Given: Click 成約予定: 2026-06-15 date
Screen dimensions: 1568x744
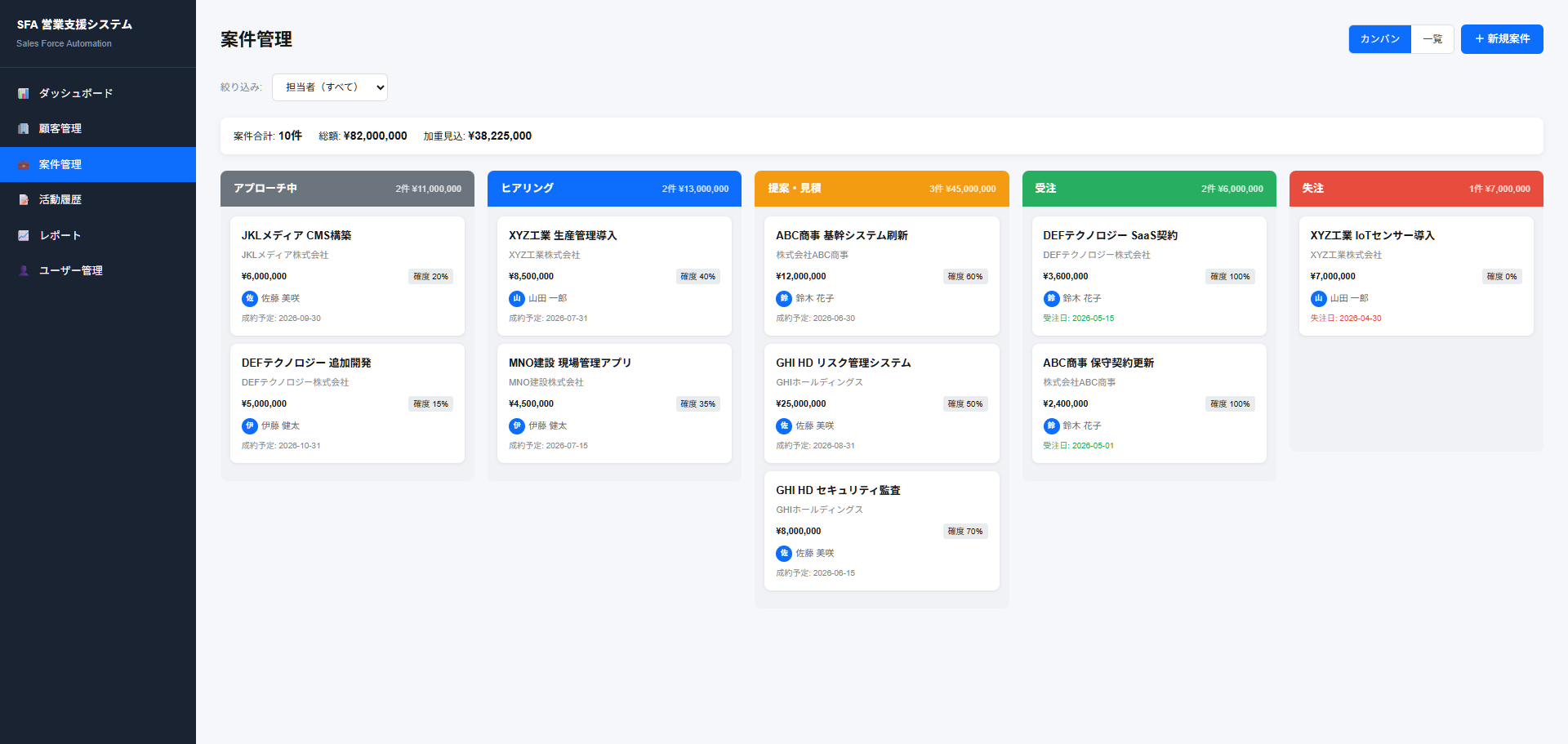Looking at the screenshot, I should tap(816, 573).
